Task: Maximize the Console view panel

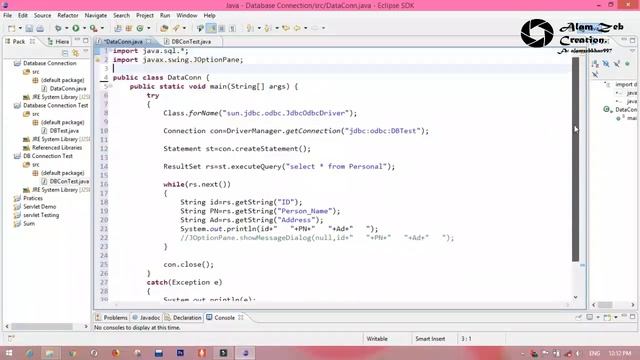Action: pos(632,317)
